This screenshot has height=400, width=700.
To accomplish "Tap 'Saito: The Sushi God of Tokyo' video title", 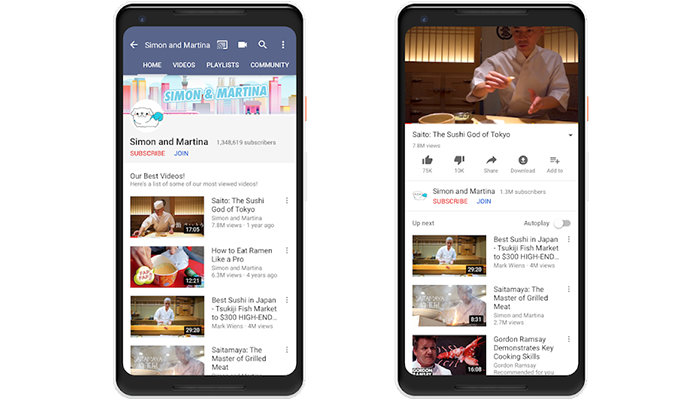I will point(461,134).
